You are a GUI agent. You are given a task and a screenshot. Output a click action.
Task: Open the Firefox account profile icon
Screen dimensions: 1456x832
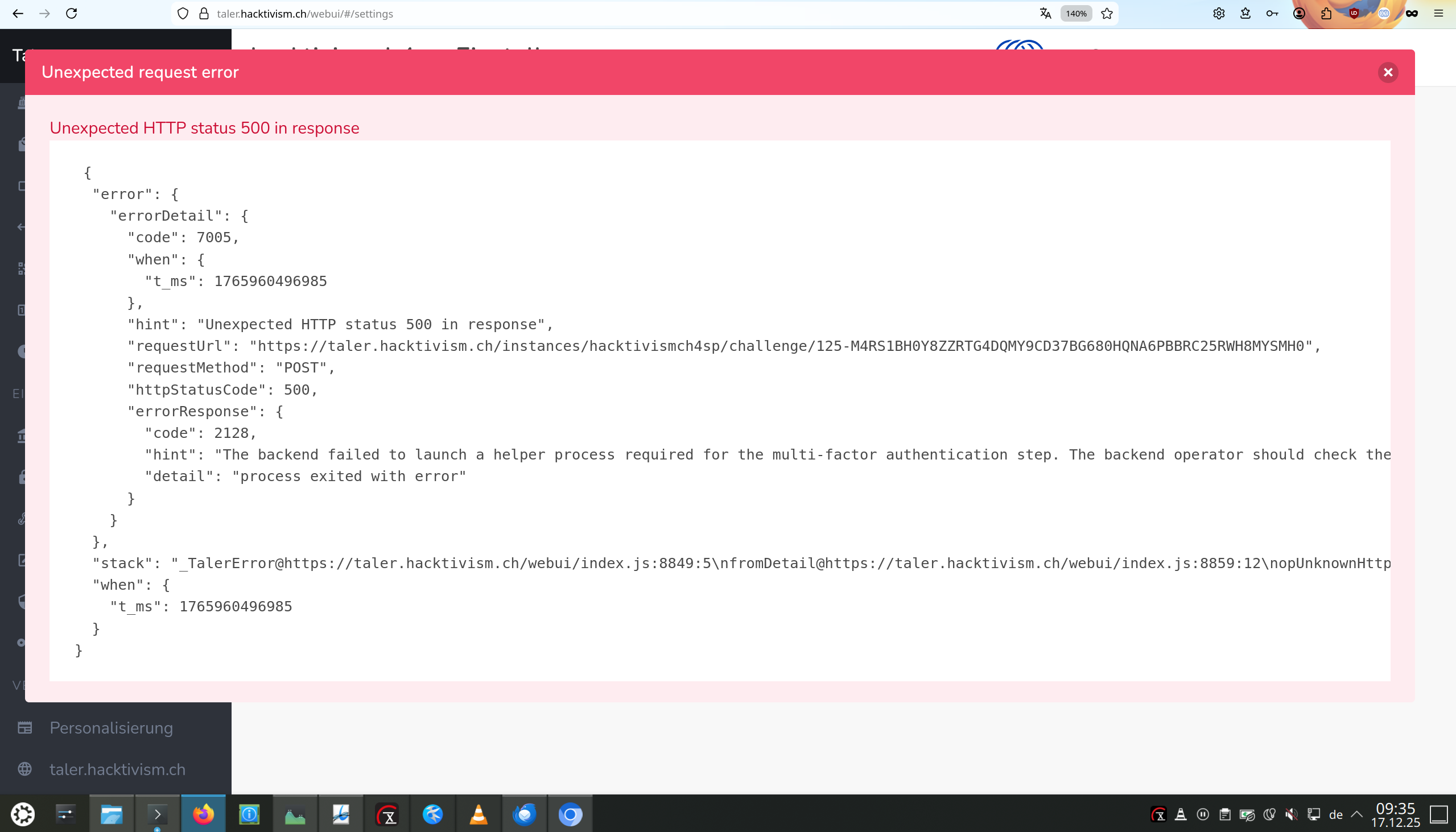[1299, 14]
